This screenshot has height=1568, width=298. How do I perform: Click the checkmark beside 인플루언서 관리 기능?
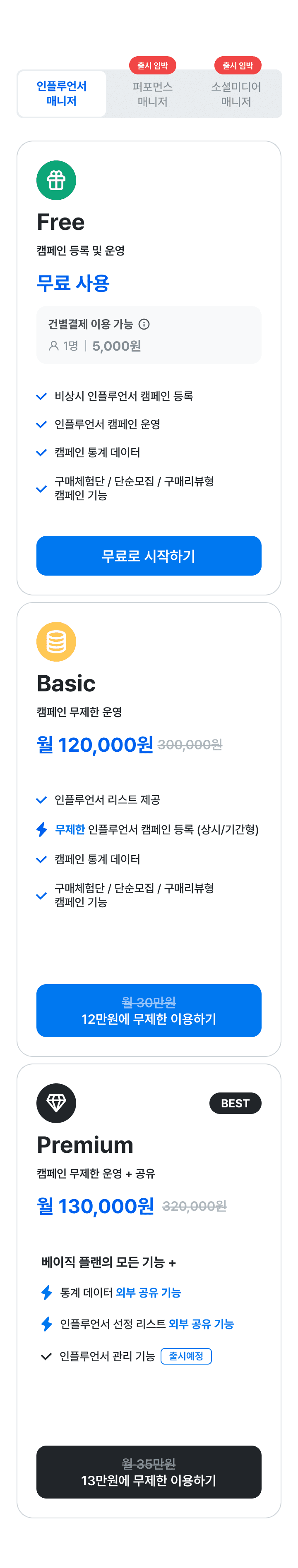[46, 1356]
